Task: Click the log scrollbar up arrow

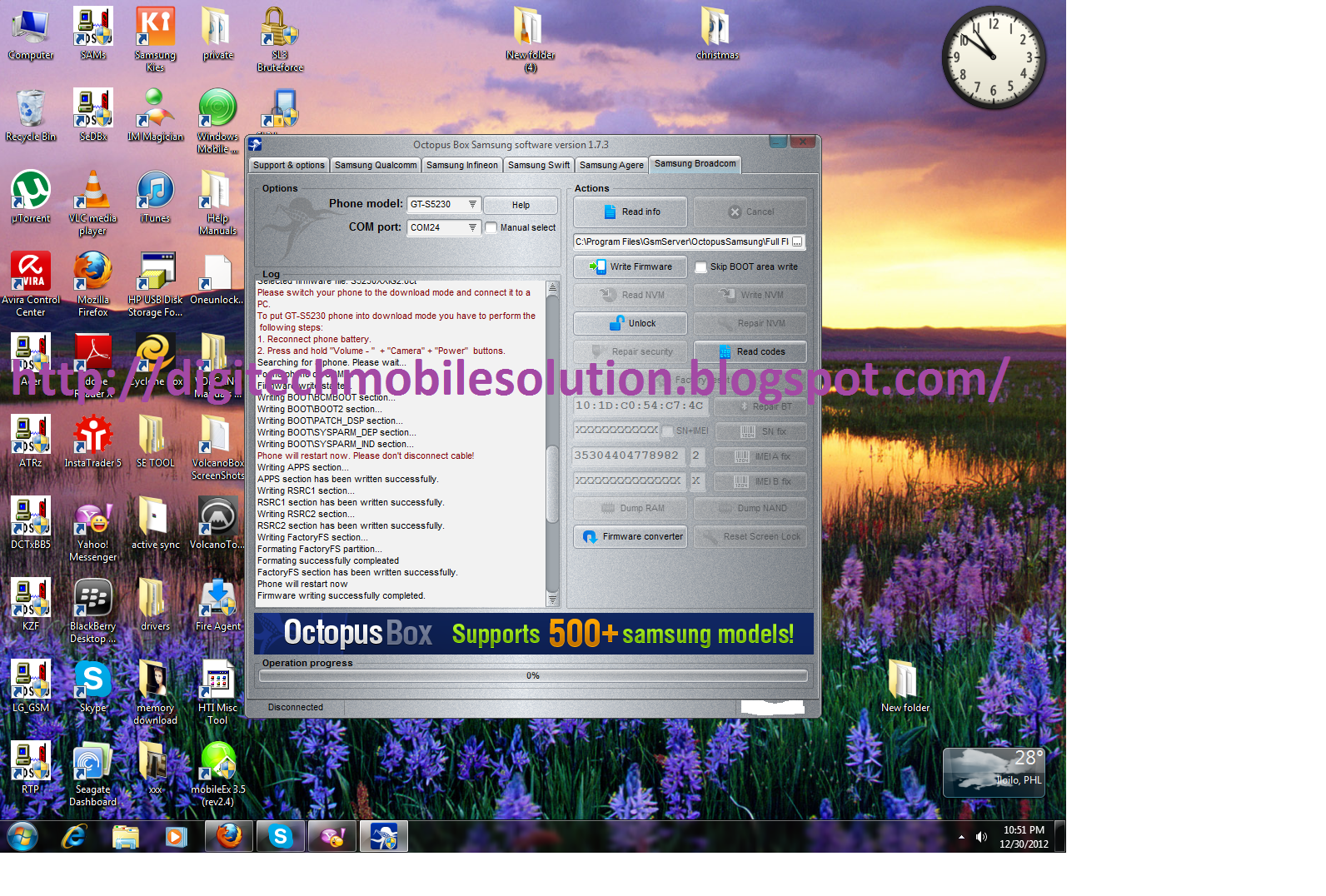Action: (552, 287)
